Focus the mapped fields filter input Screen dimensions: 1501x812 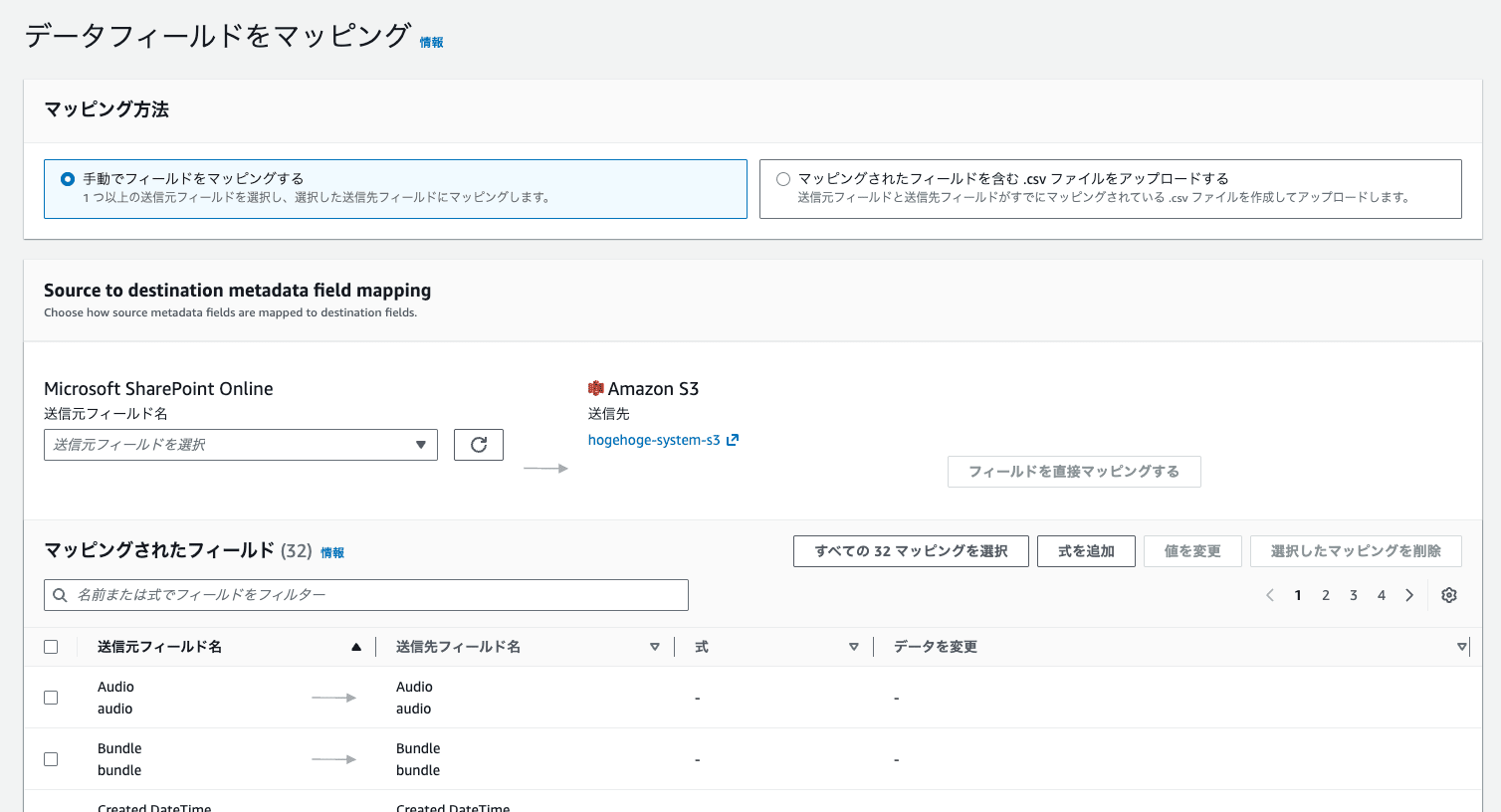(x=366, y=595)
